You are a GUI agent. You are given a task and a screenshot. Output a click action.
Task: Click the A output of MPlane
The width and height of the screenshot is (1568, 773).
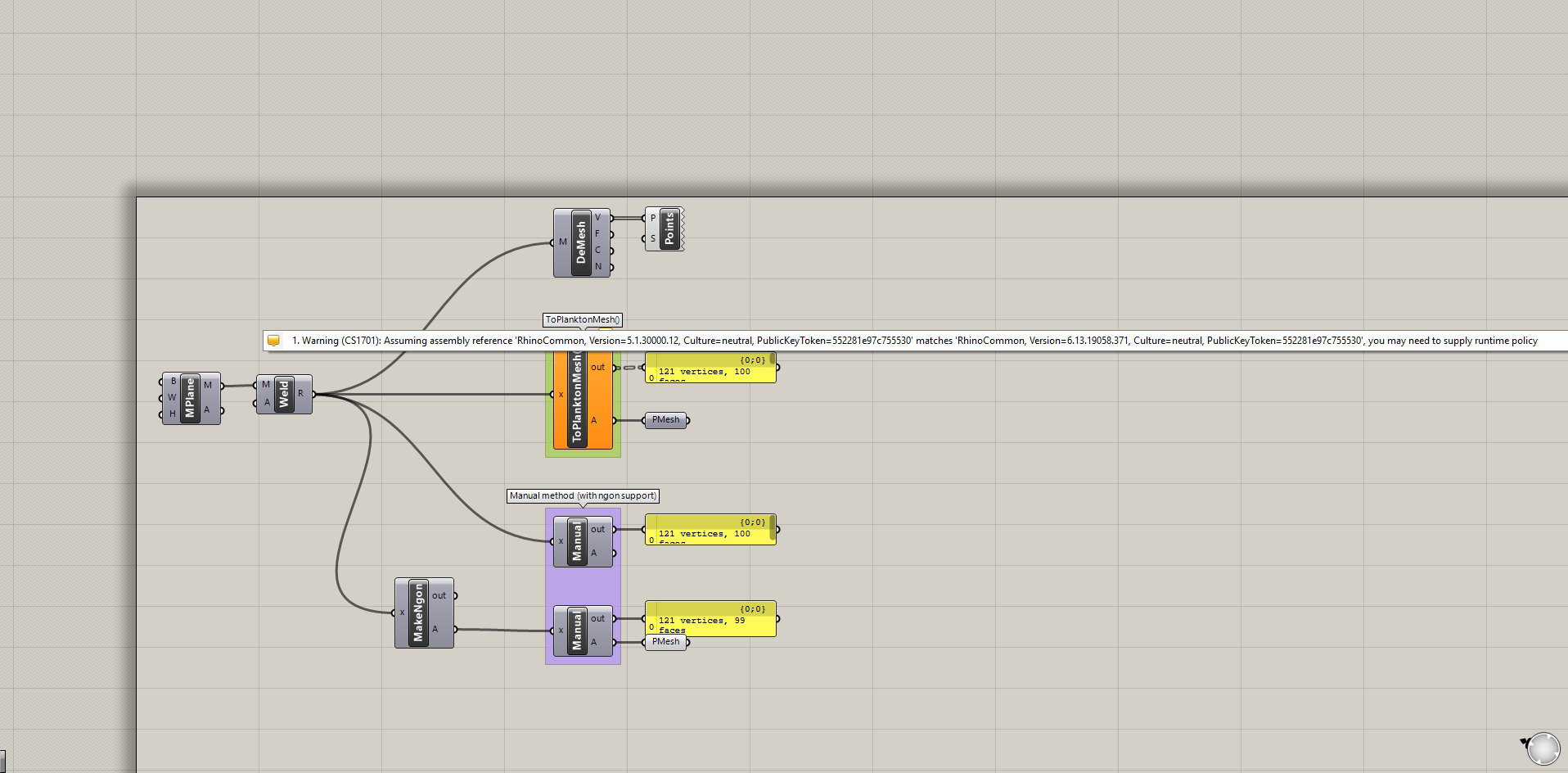(x=207, y=409)
